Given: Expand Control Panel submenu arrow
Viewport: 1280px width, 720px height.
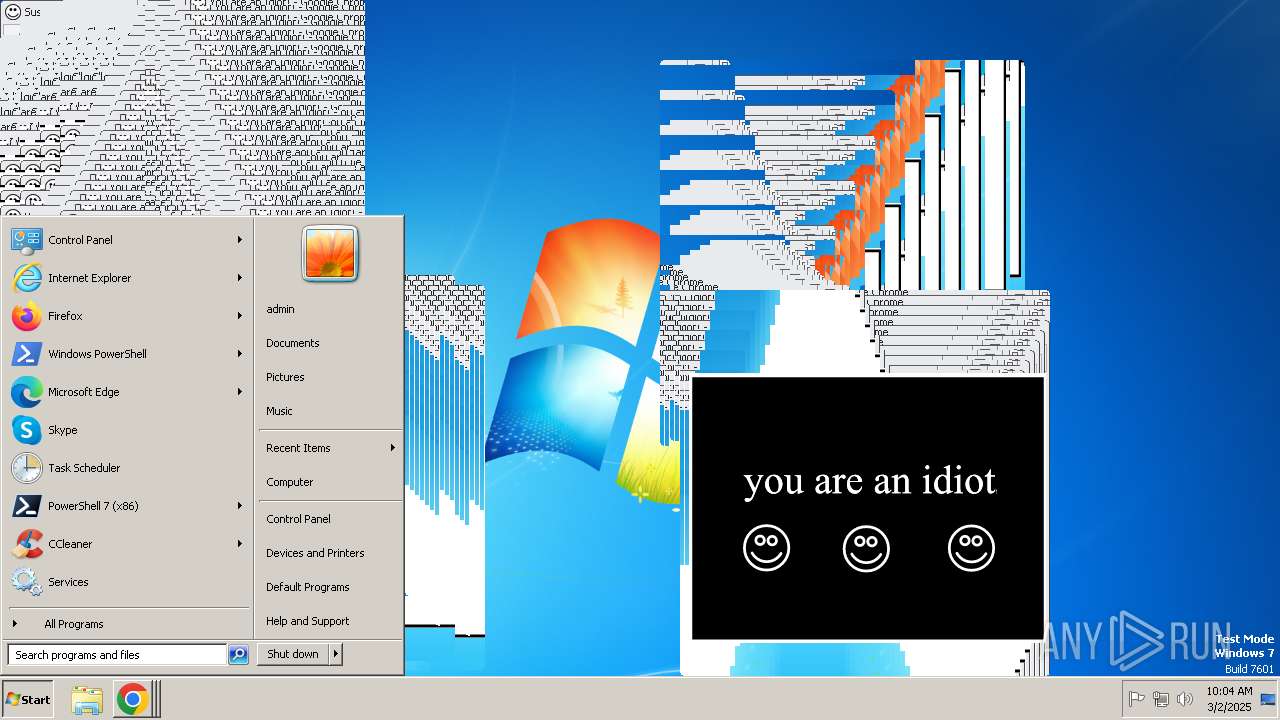Looking at the screenshot, I should (240, 240).
